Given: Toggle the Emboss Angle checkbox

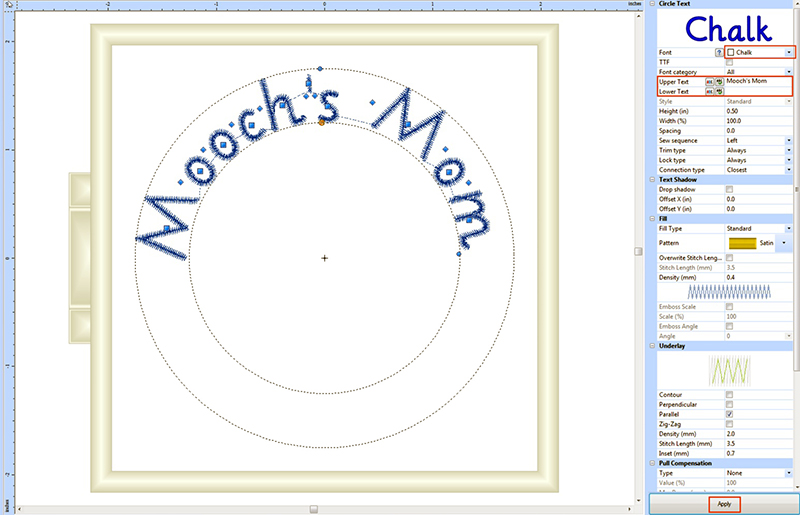Looking at the screenshot, I should coord(730,326).
